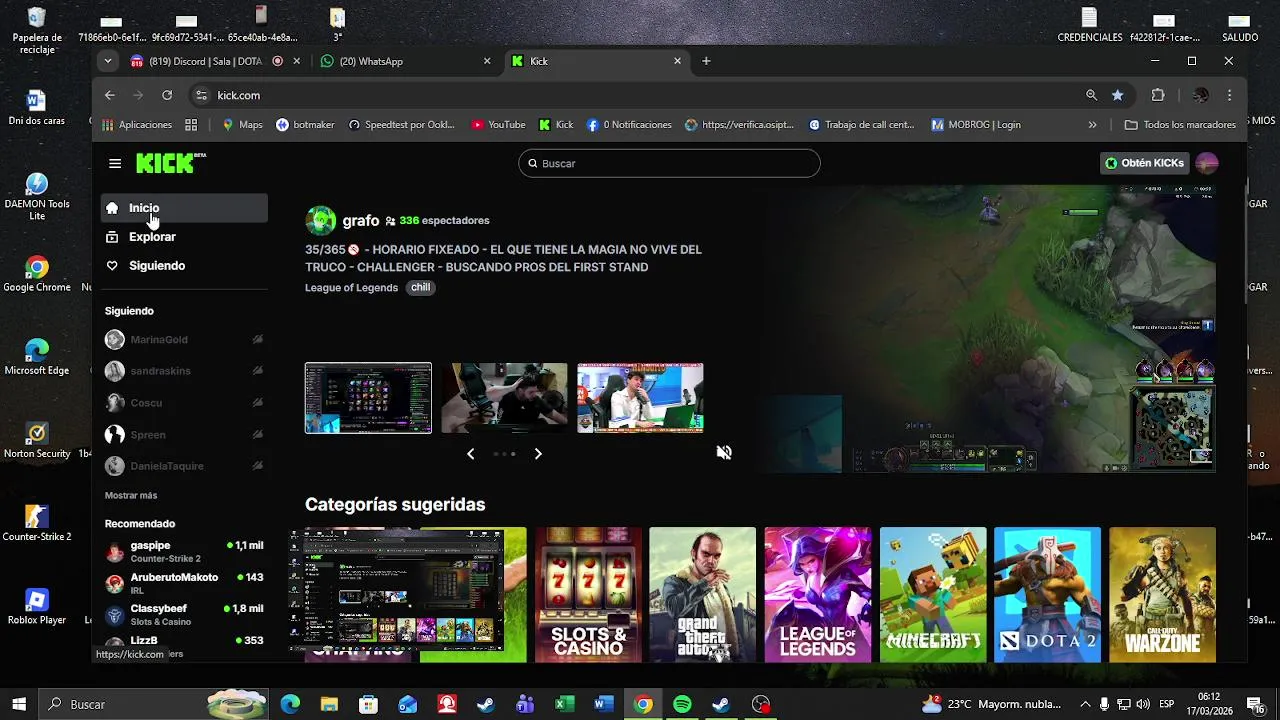Open followed channel DanielaTaquire

pos(184,466)
